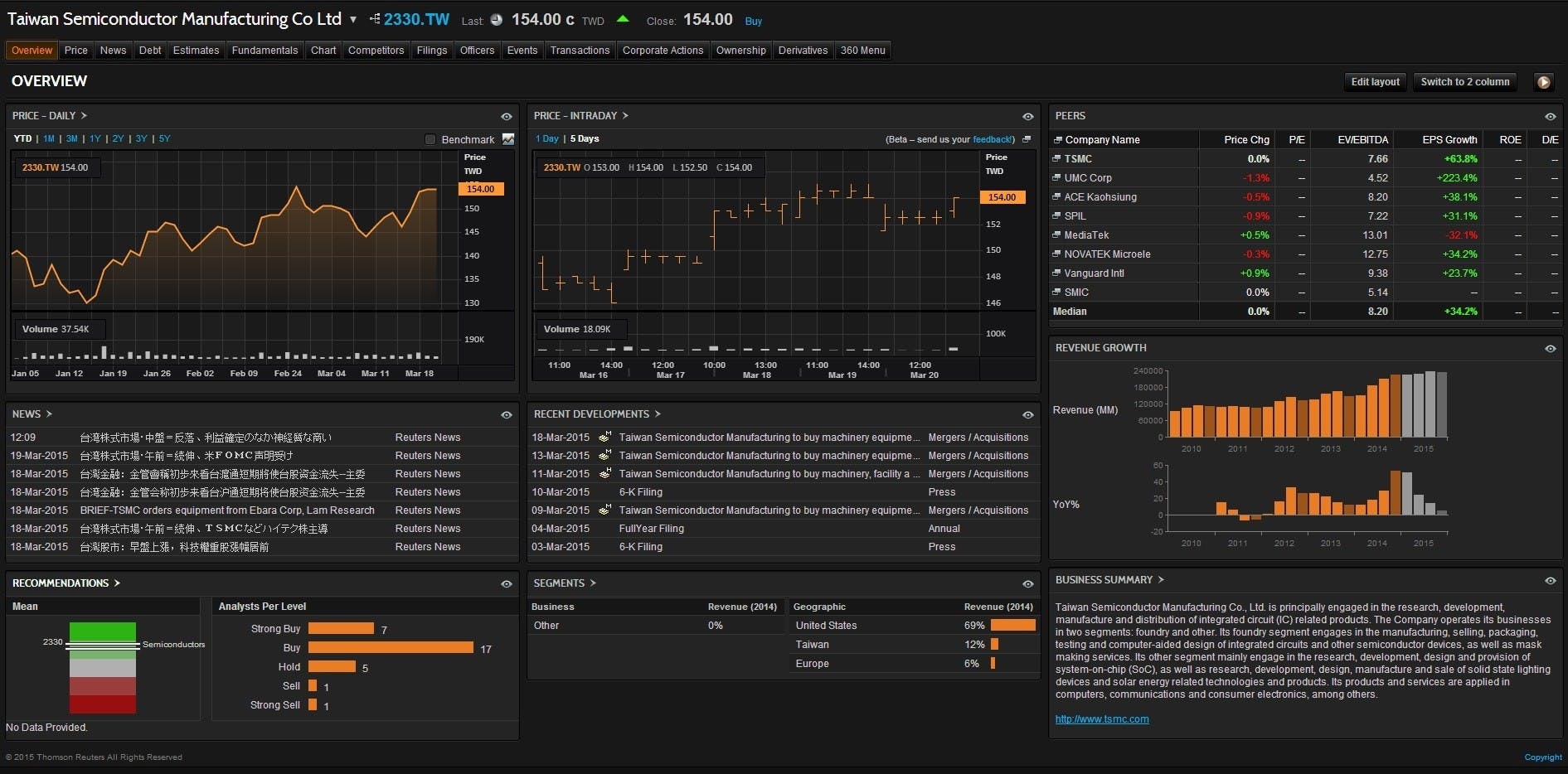Open the 360 Menu
Image resolution: width=1568 pixels, height=774 pixels.
click(x=862, y=51)
